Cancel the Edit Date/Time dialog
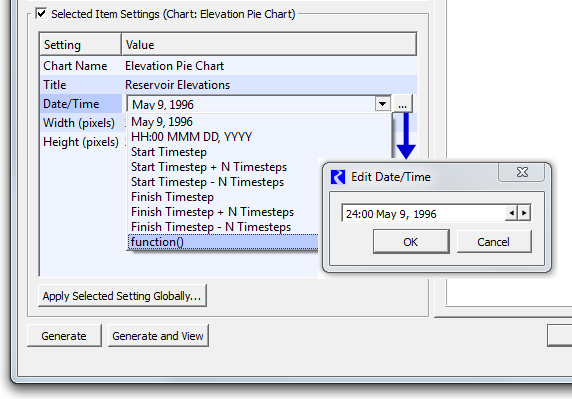Image resolution: width=572 pixels, height=399 pixels. (494, 242)
